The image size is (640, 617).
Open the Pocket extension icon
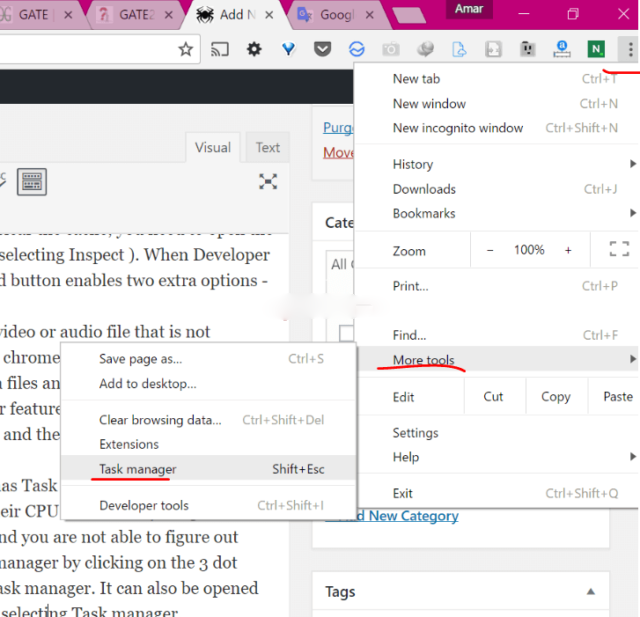click(x=322, y=49)
